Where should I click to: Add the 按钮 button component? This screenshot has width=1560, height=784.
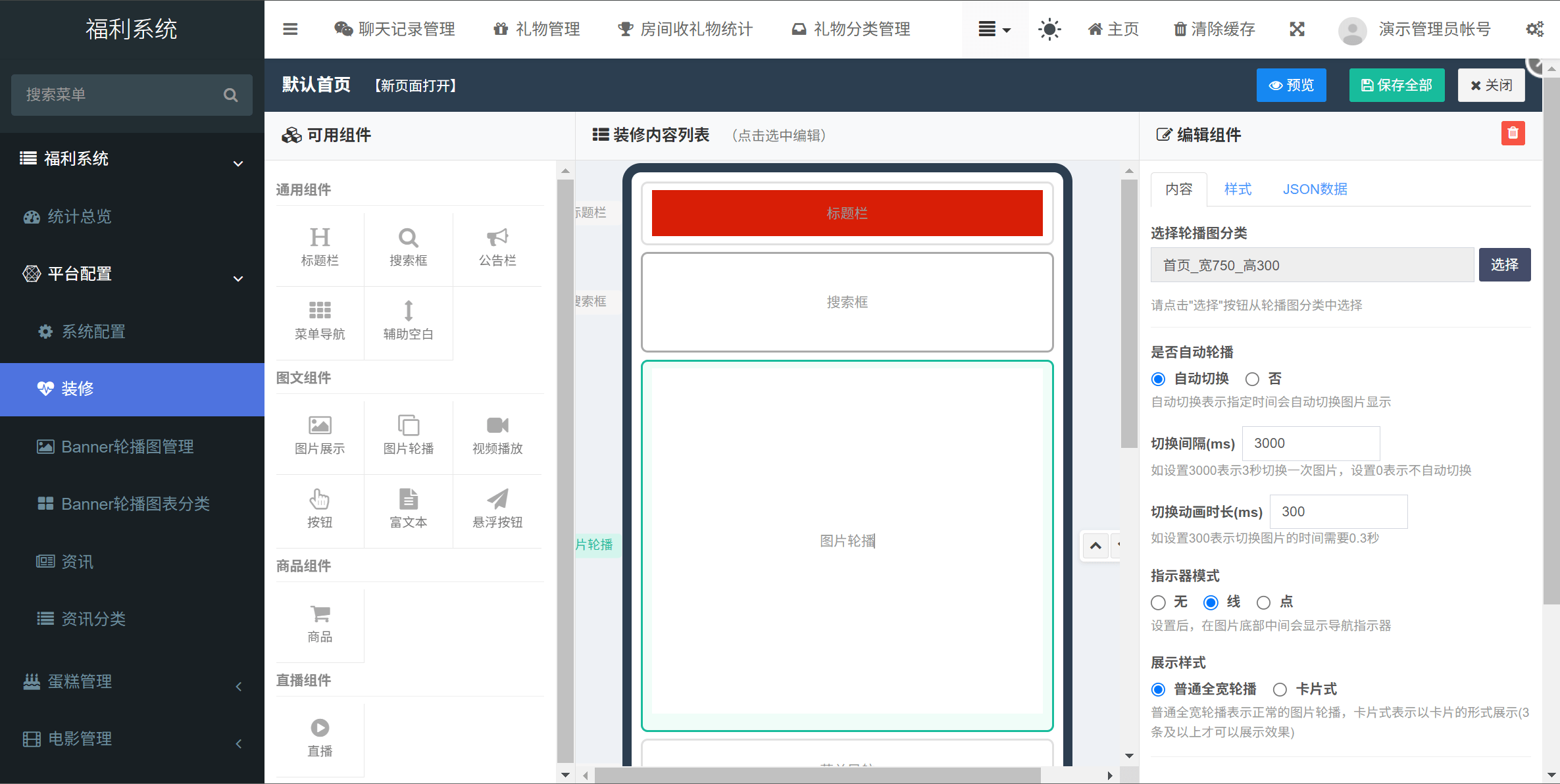[320, 510]
